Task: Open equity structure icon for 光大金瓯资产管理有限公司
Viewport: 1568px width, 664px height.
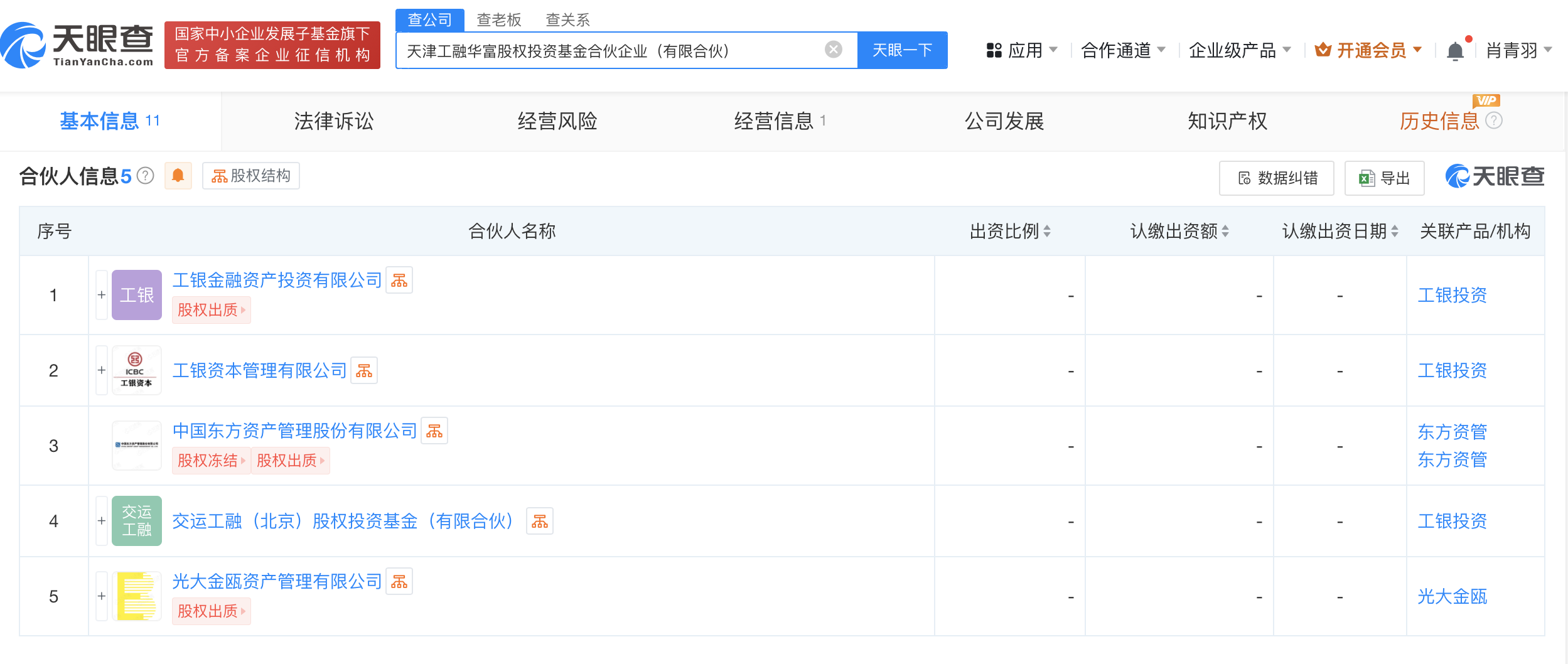Action: pos(399,582)
